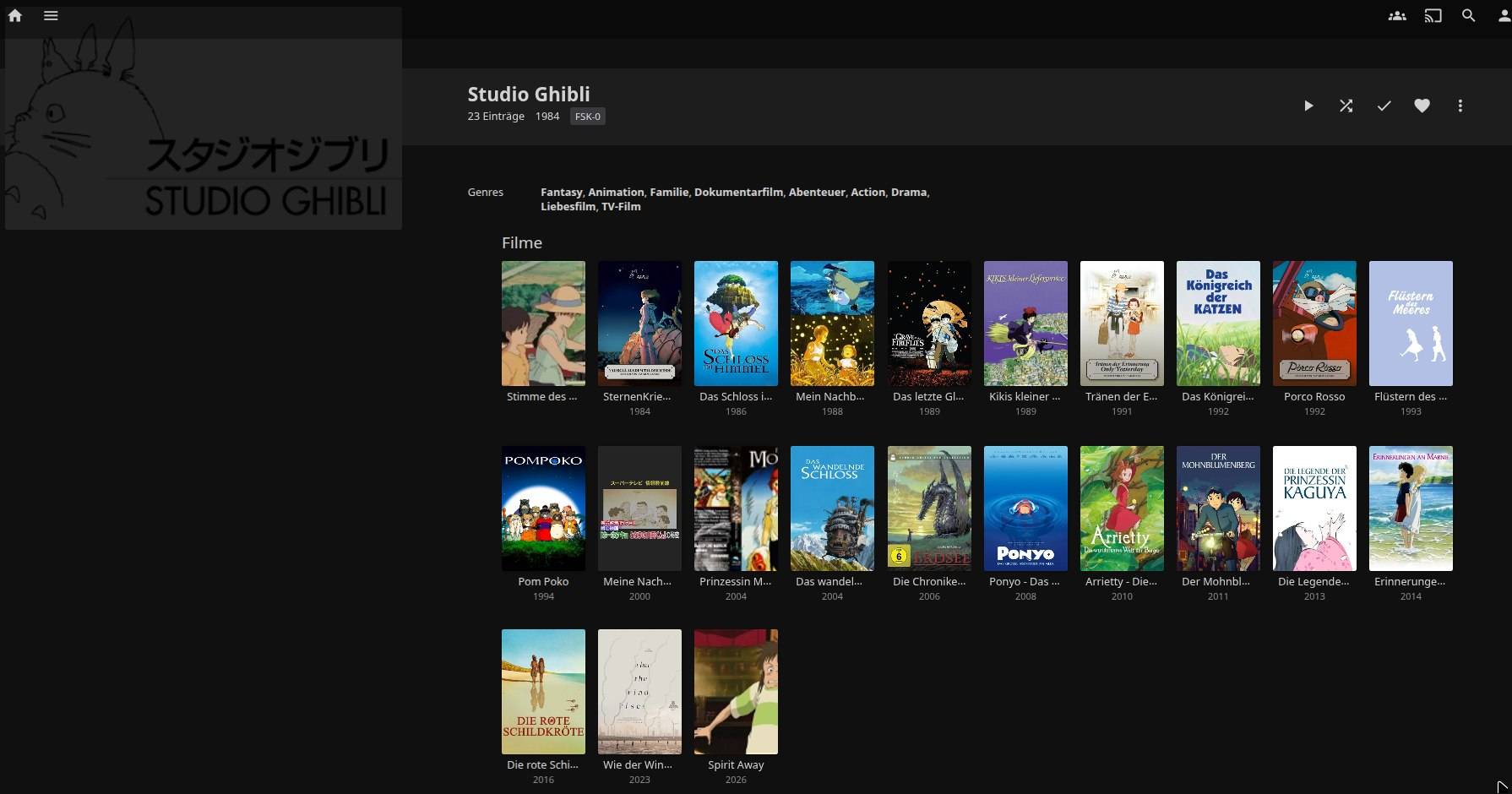Open the Arrietty 2010 poster
Screen dimensions: 1512x794
pyautogui.click(x=1122, y=508)
